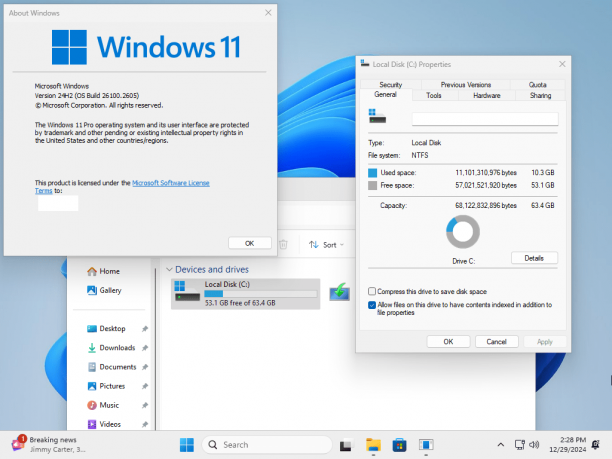
Task: Click the pin icon next to Pictures
Action: pos(145,386)
